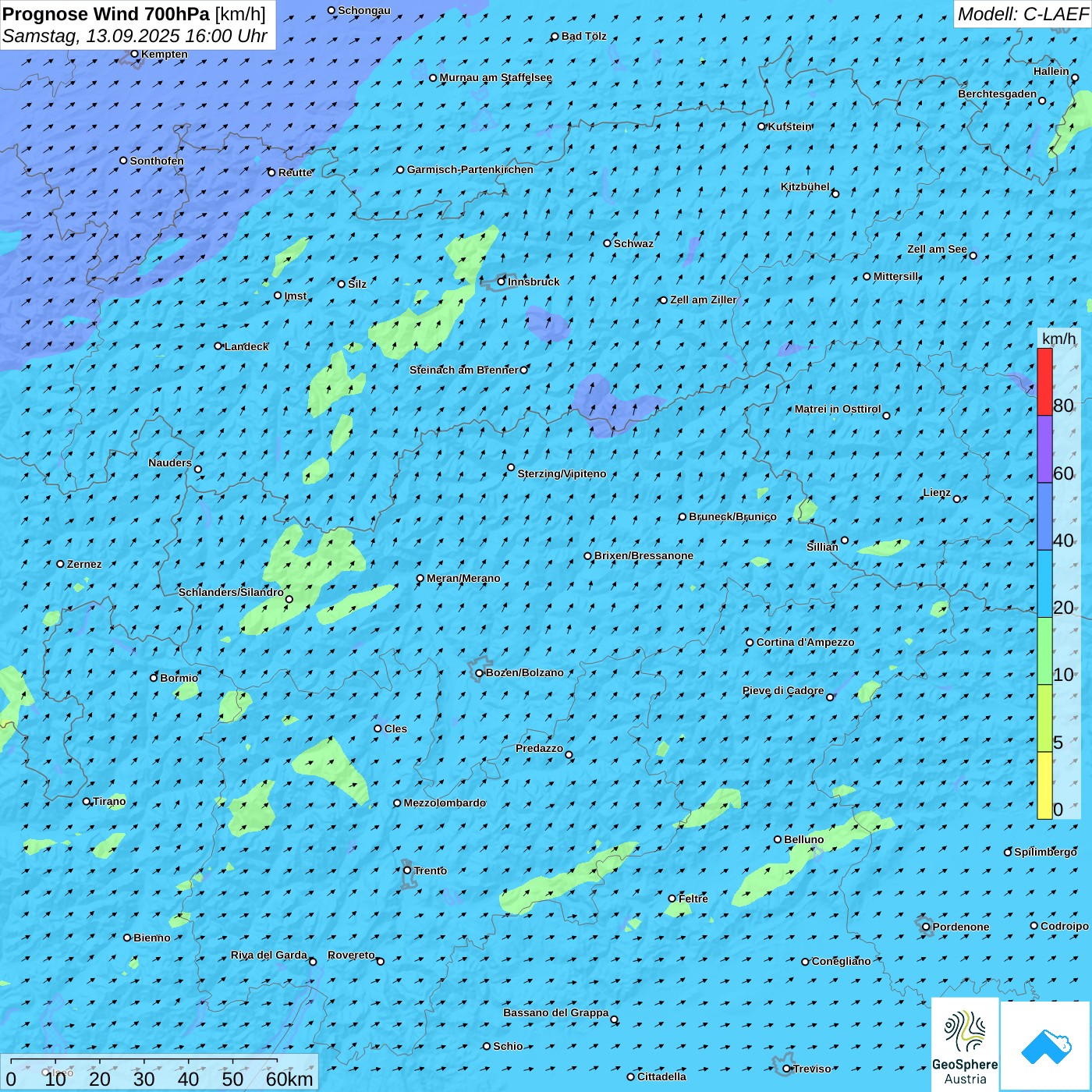Click the 'Treviso' label

coord(812,1069)
